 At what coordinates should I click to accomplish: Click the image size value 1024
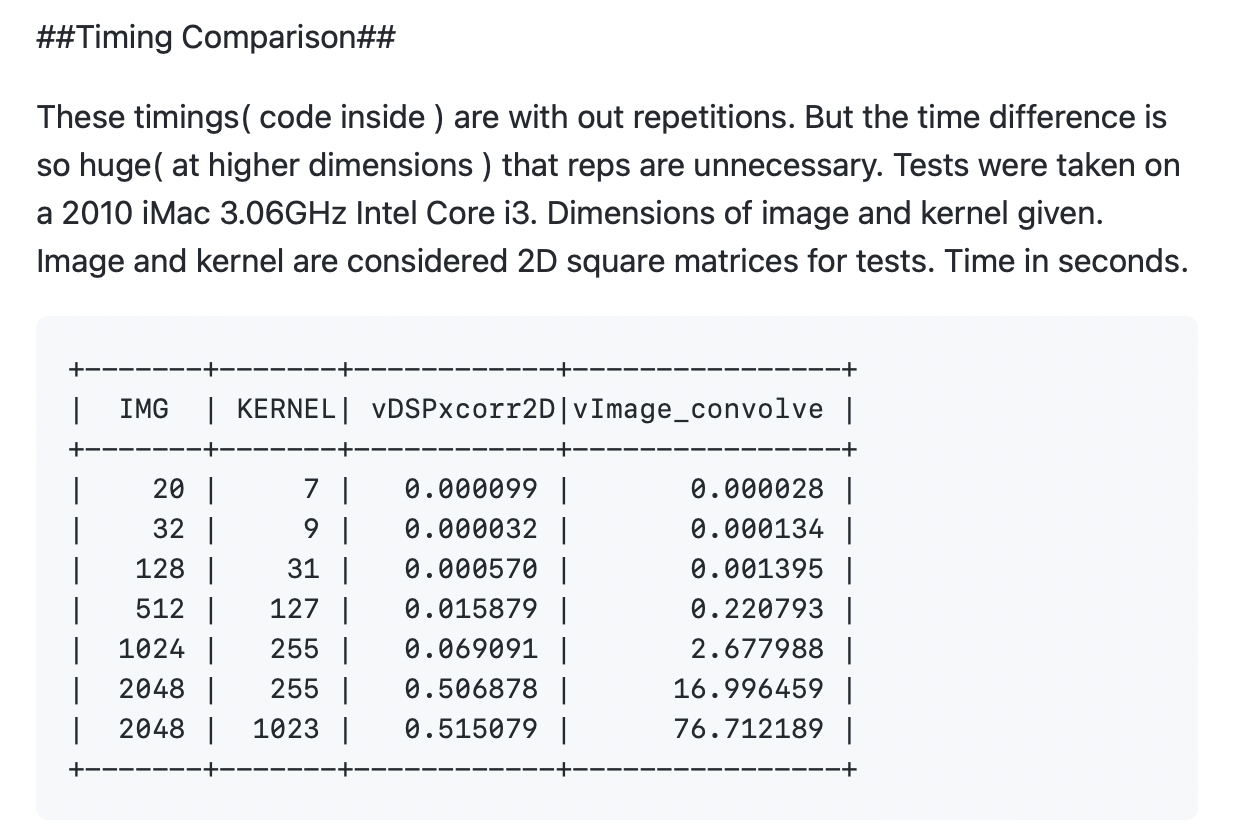pyautogui.click(x=152, y=649)
